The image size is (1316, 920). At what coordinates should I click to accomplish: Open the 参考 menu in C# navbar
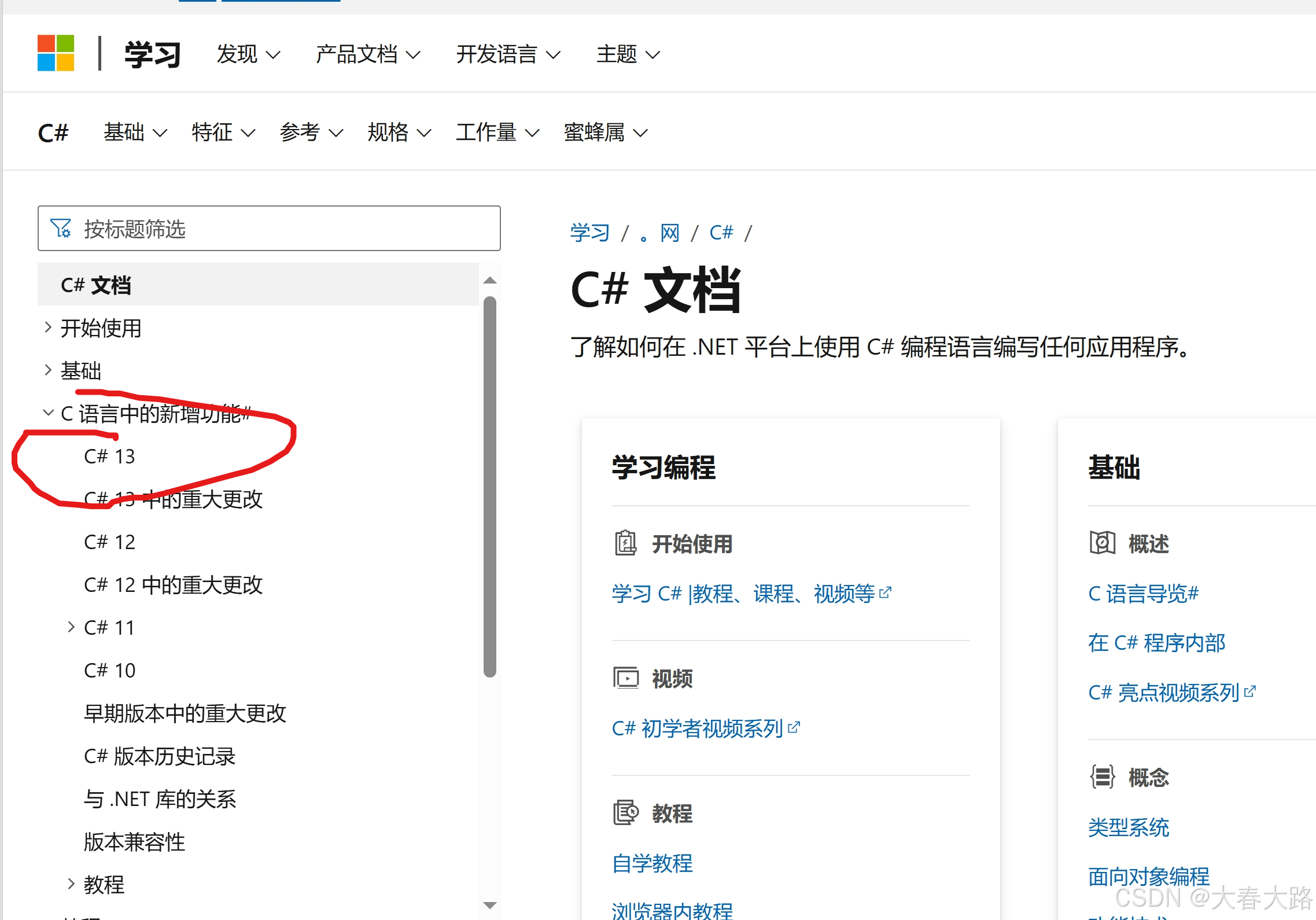pyautogui.click(x=311, y=133)
